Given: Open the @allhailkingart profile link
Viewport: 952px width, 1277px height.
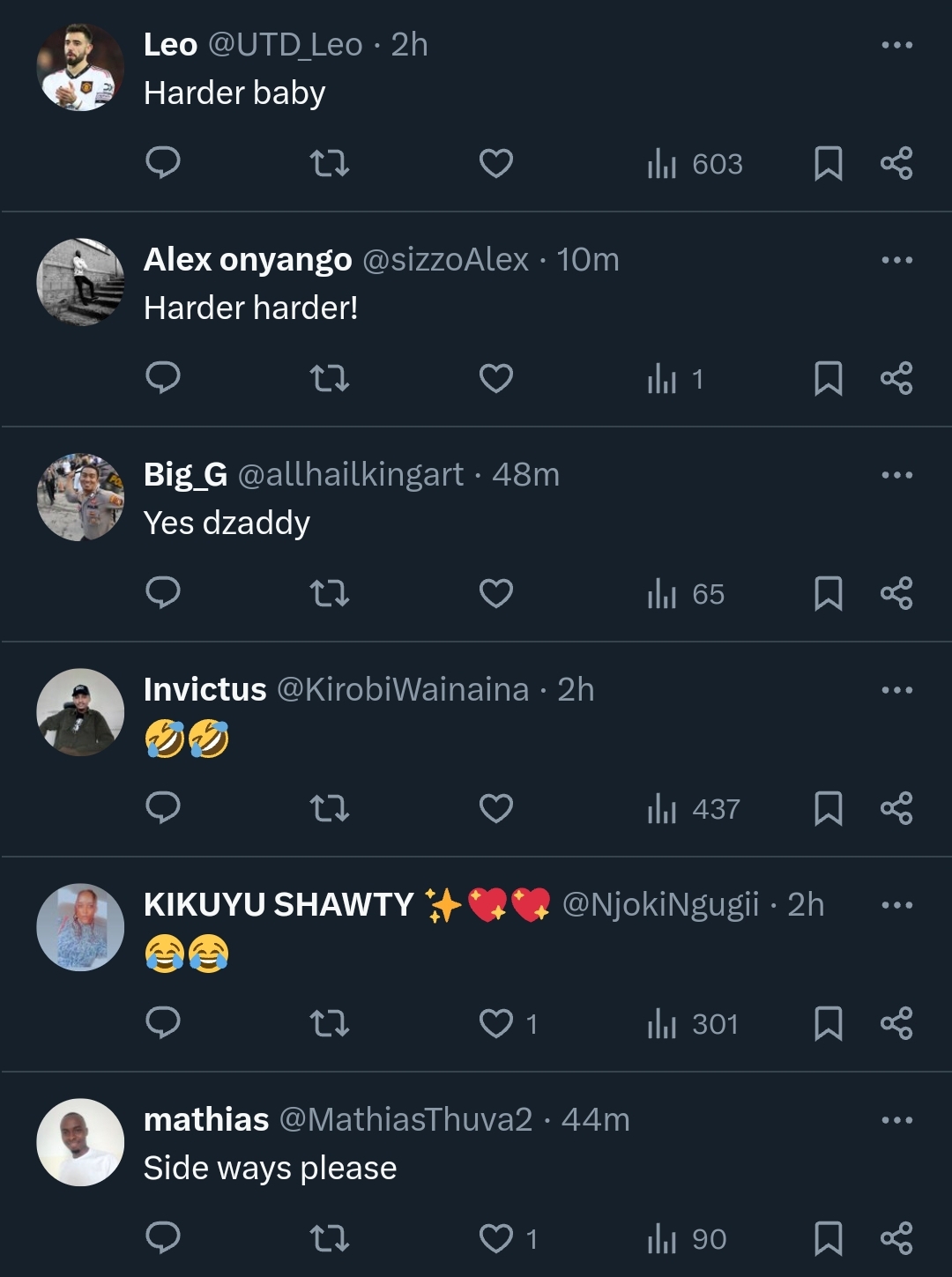Looking at the screenshot, I should pos(351,475).
